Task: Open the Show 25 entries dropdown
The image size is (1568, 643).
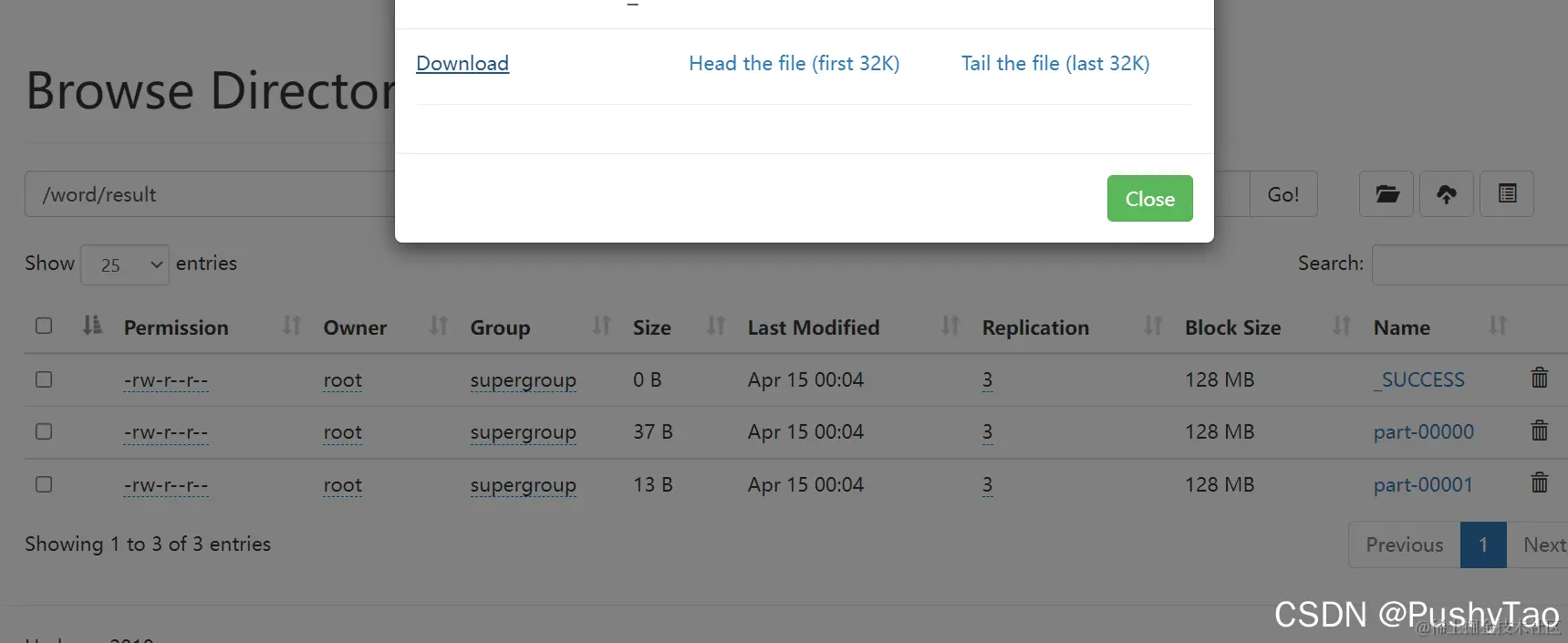Action: click(125, 264)
